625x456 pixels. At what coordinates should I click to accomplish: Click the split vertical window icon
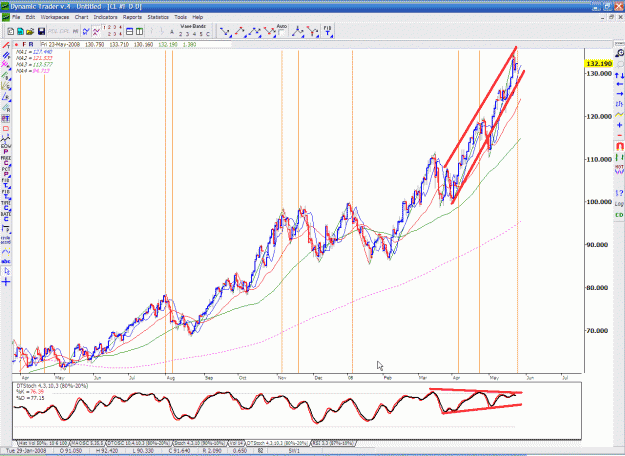[140, 31]
